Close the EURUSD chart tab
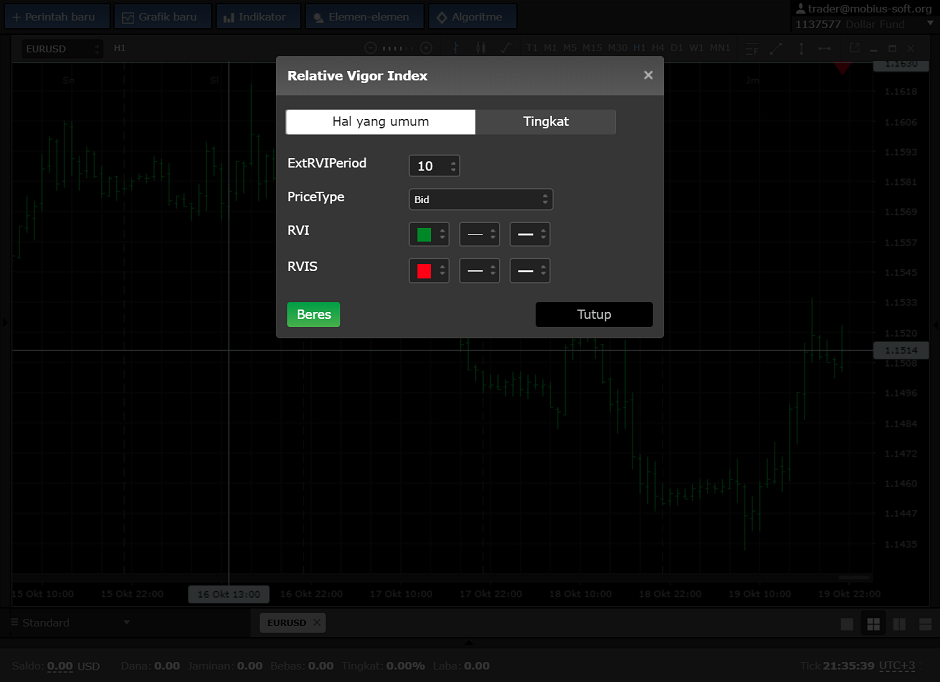The width and height of the screenshot is (940, 682). [317, 623]
